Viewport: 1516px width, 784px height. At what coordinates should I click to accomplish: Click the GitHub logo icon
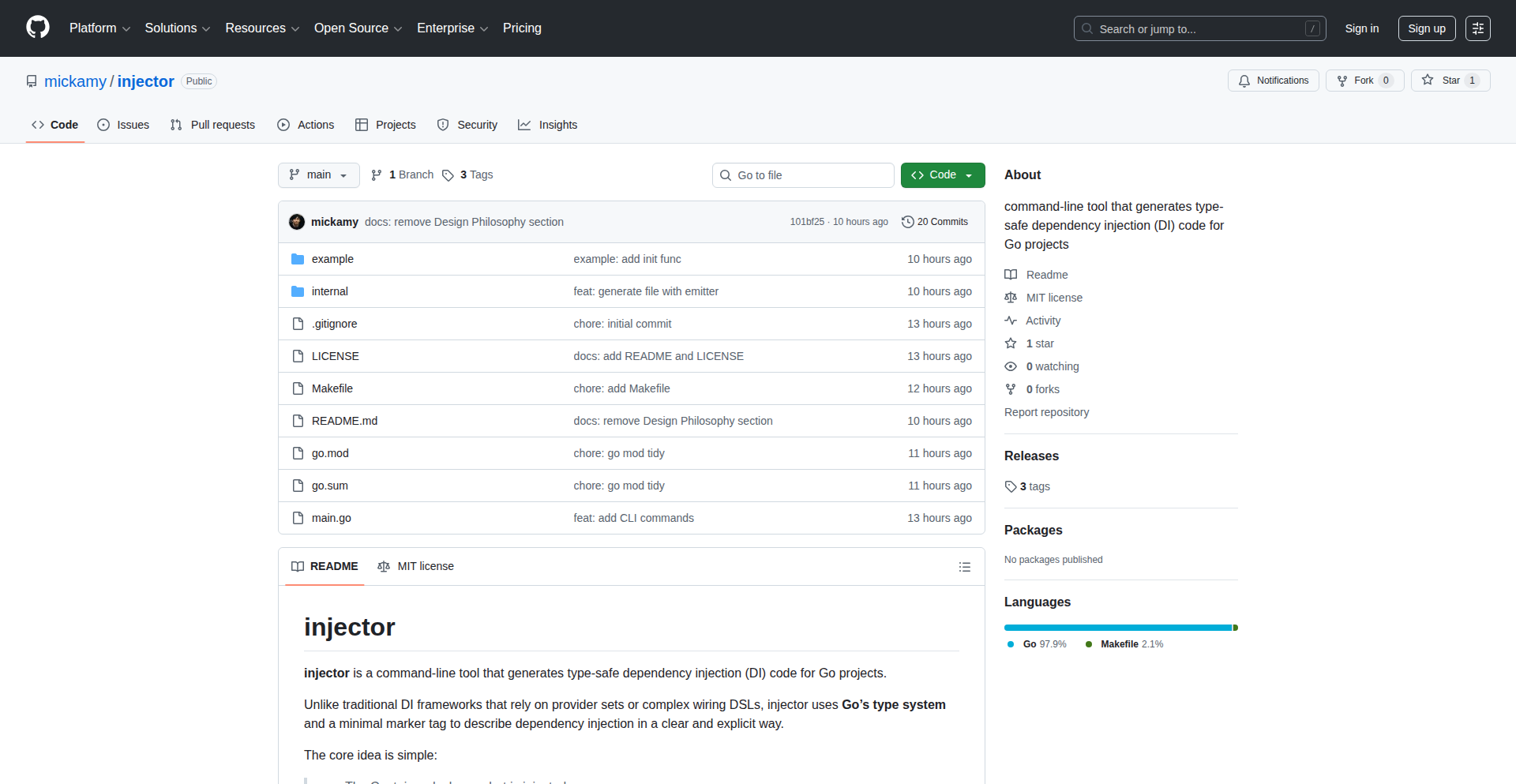point(38,28)
